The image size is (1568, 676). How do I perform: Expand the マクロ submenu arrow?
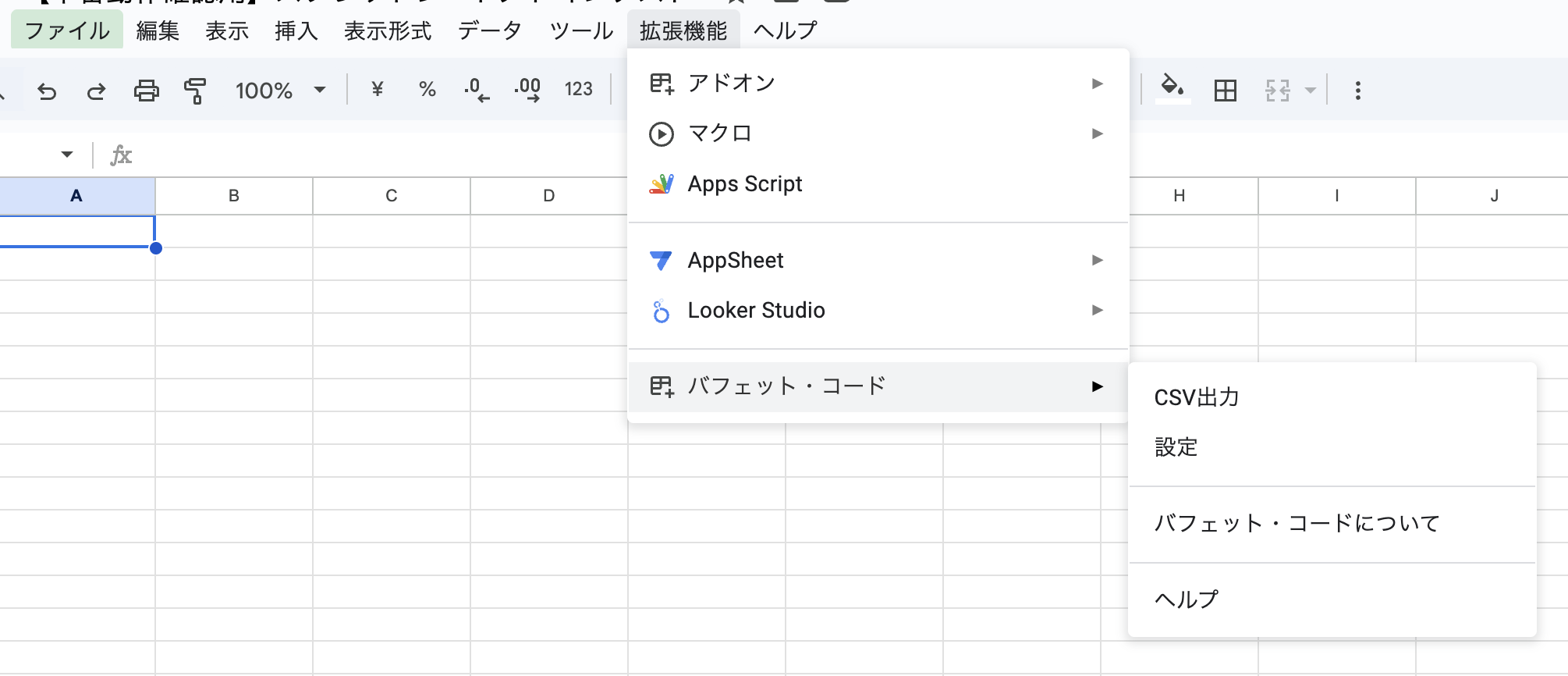[1098, 133]
